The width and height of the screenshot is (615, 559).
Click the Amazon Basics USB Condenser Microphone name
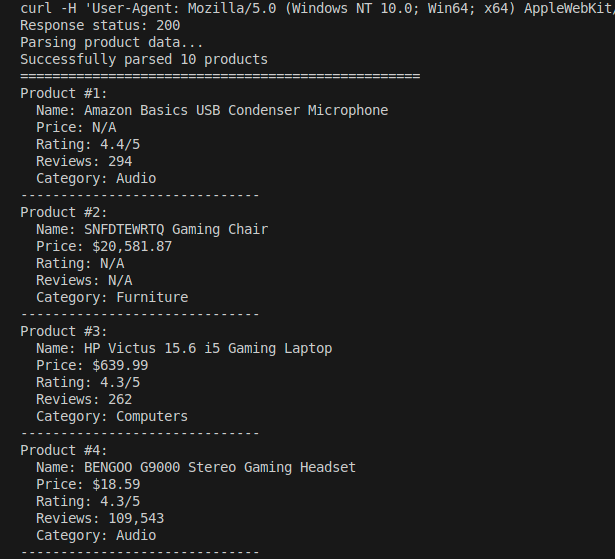pyautogui.click(x=236, y=110)
